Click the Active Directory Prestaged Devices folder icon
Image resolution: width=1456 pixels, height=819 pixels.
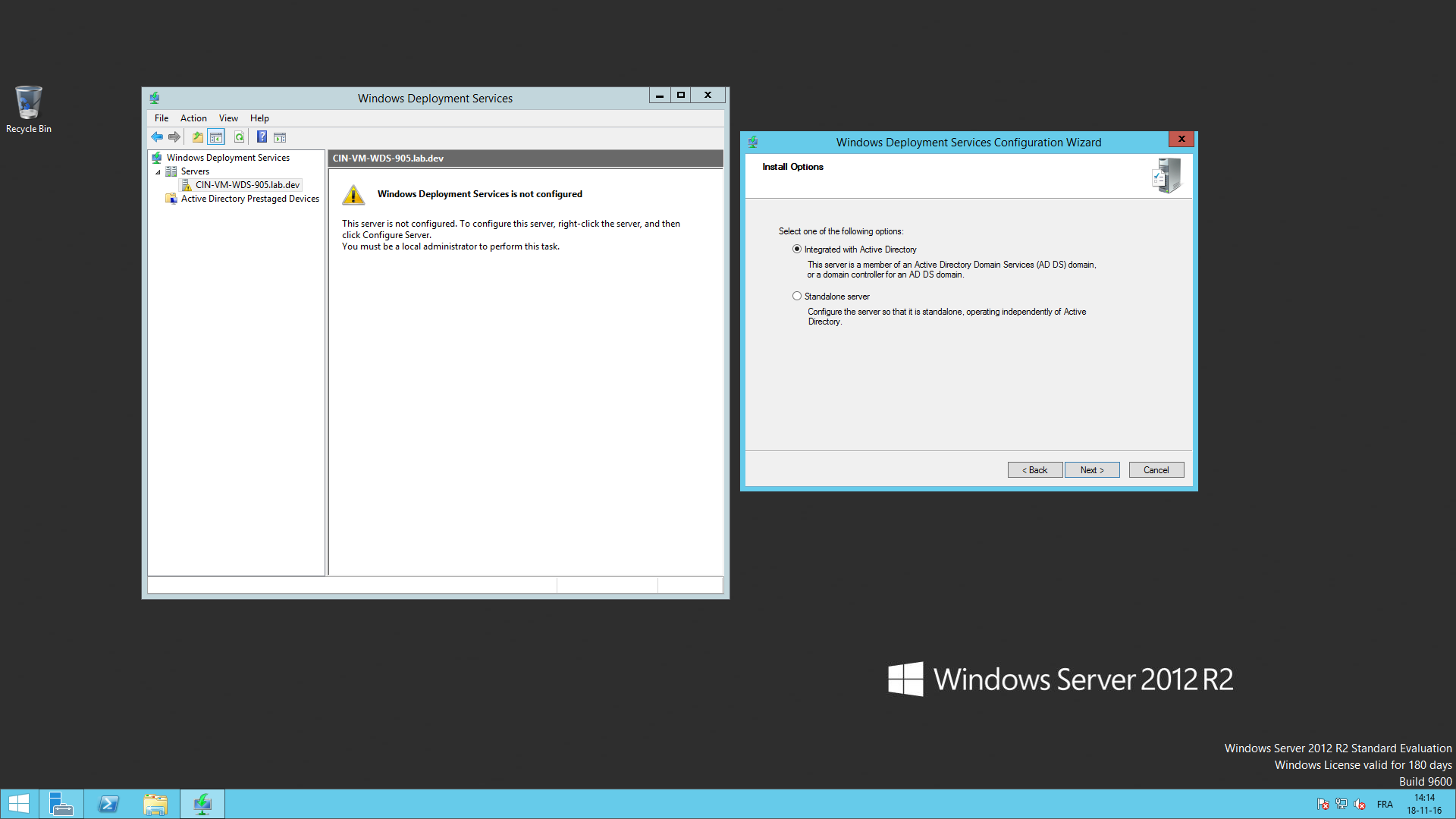coord(171,199)
